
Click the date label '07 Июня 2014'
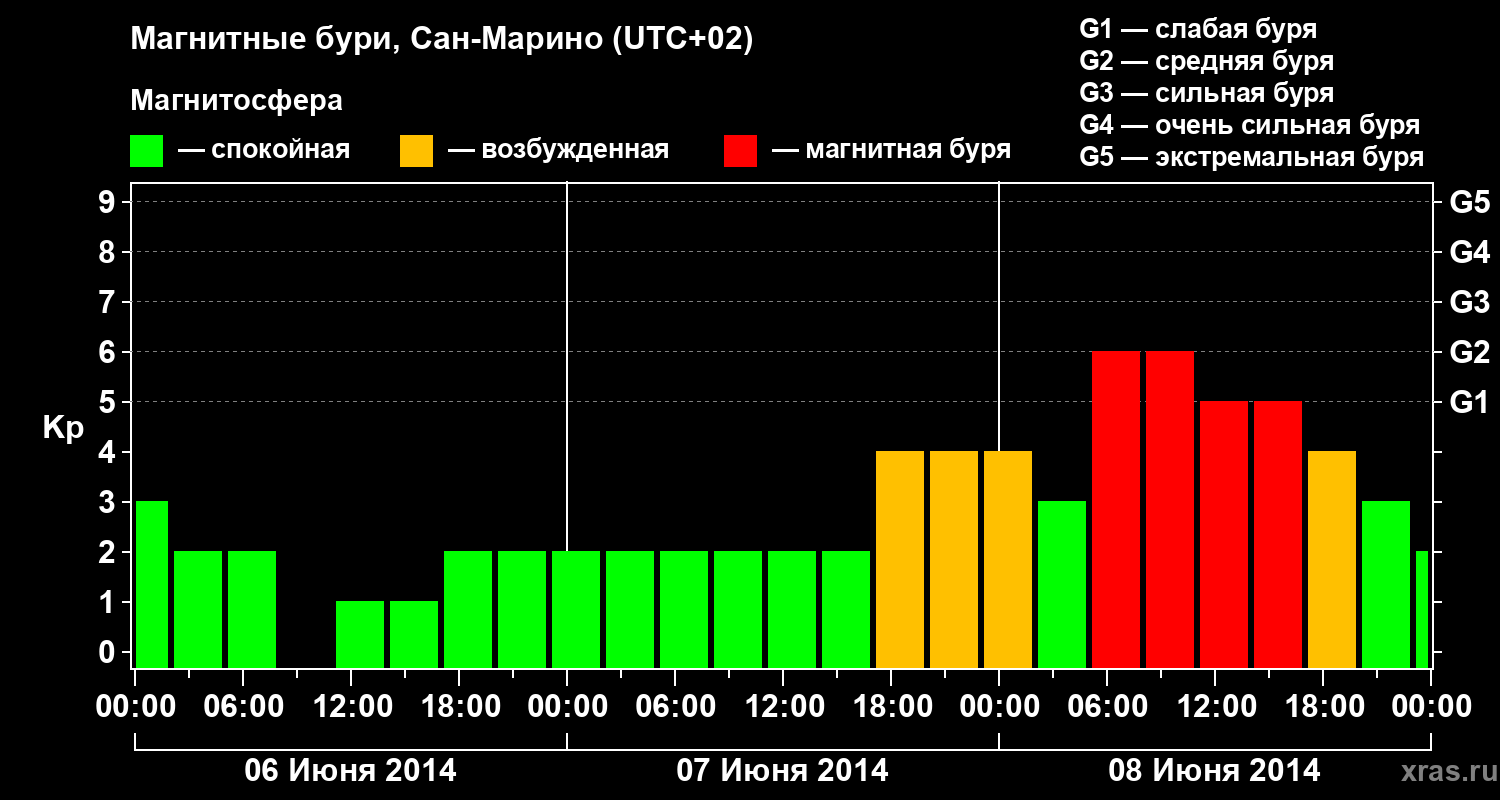tap(783, 771)
